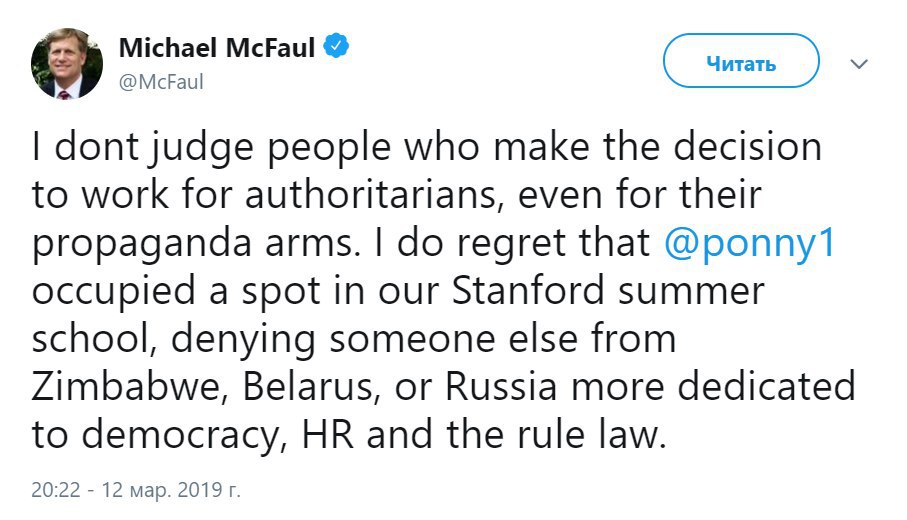Open the @ponny1 mention link
This screenshot has width=907, height=520.
click(x=749, y=242)
